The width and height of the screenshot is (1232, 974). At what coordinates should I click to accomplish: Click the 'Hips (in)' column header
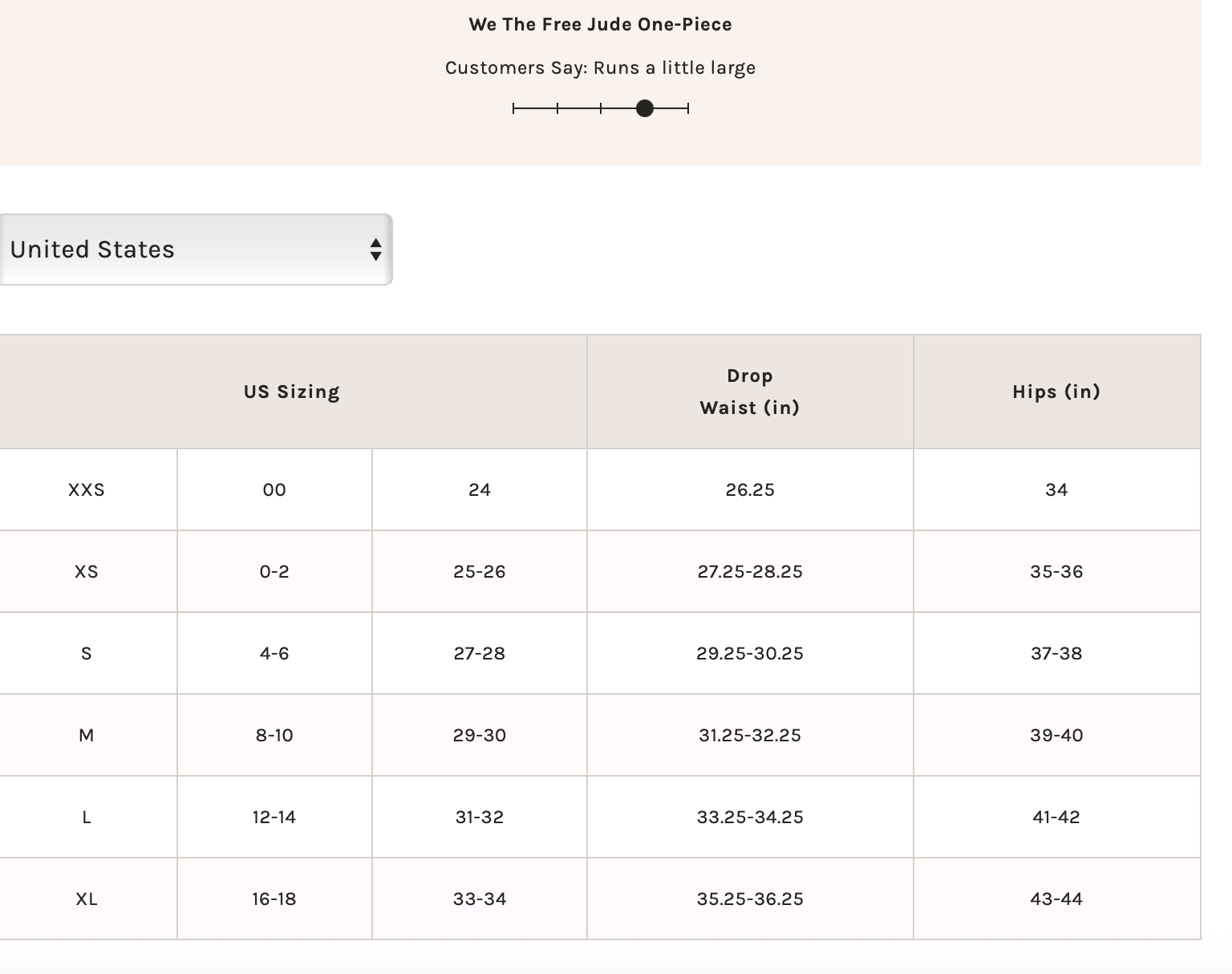1056,392
